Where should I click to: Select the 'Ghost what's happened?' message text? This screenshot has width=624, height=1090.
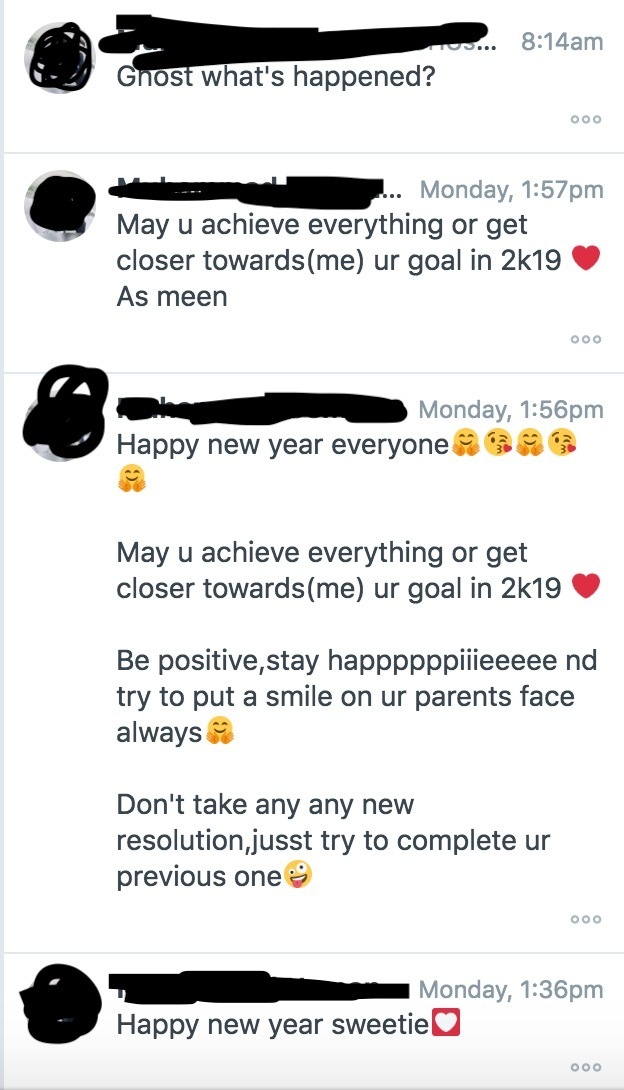[x=276, y=76]
